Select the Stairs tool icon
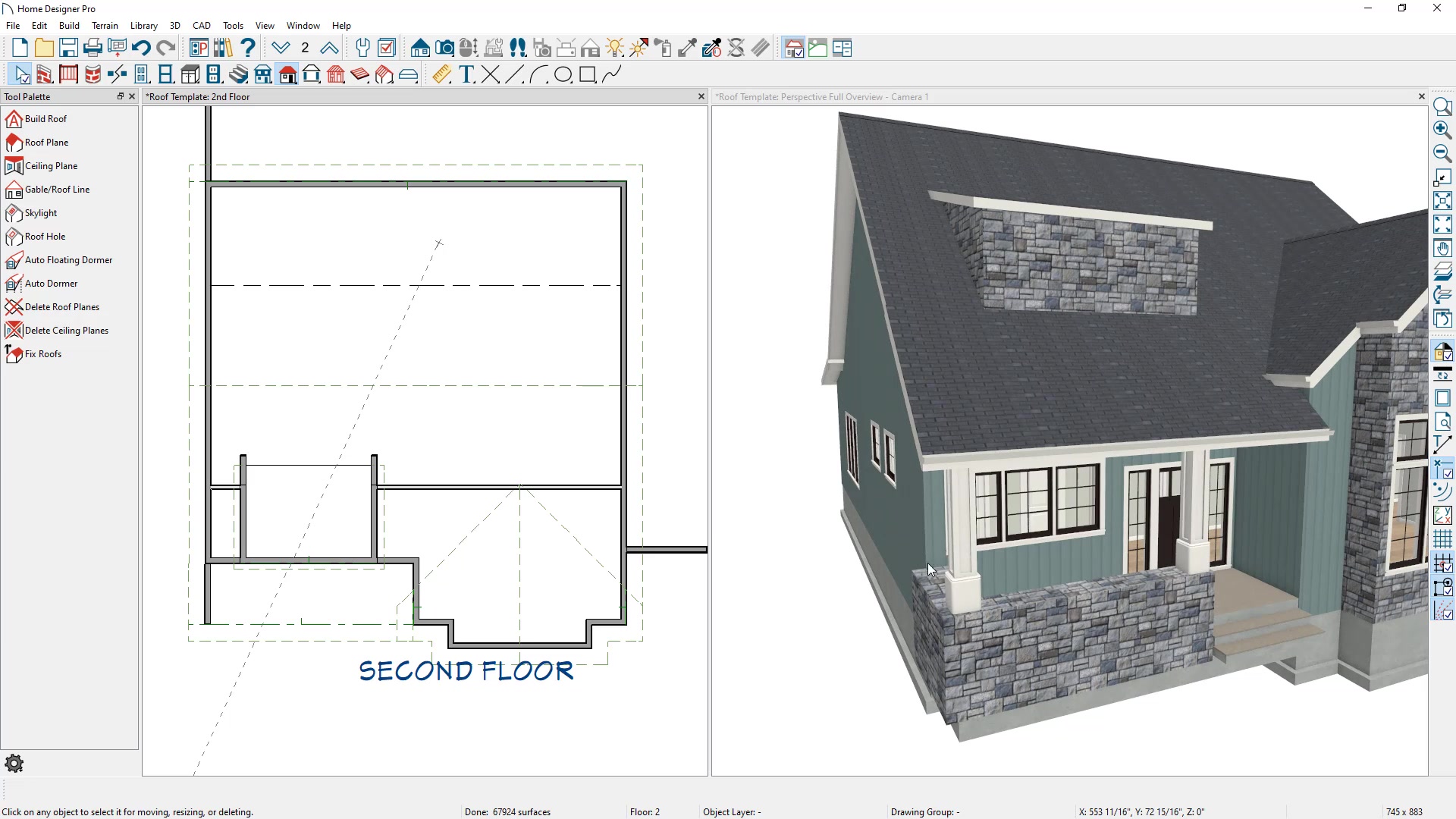Viewport: 1456px width, 819px height. [238, 74]
